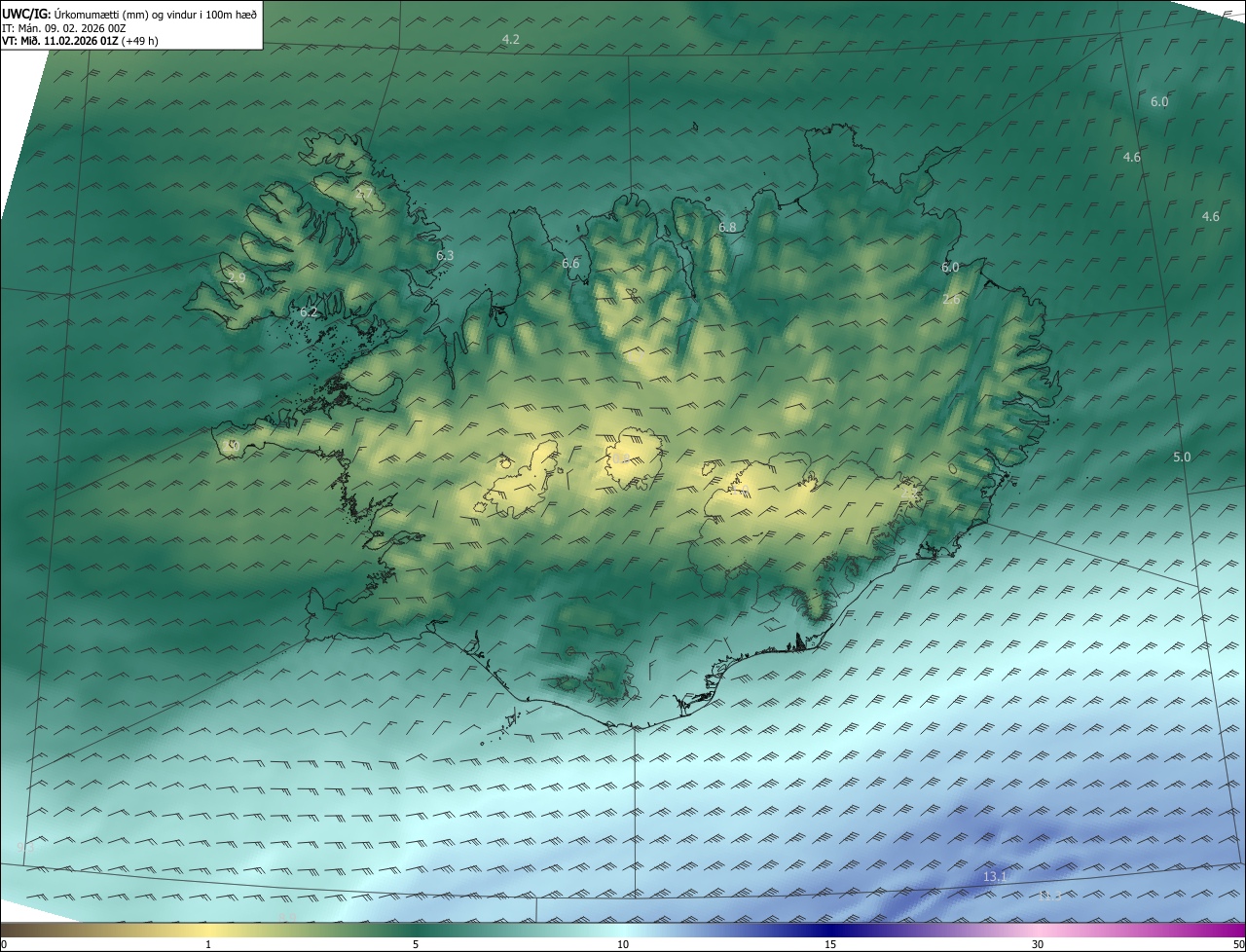Pick the '2.6' value label
The width and height of the screenshot is (1246, 952).
tap(951, 299)
